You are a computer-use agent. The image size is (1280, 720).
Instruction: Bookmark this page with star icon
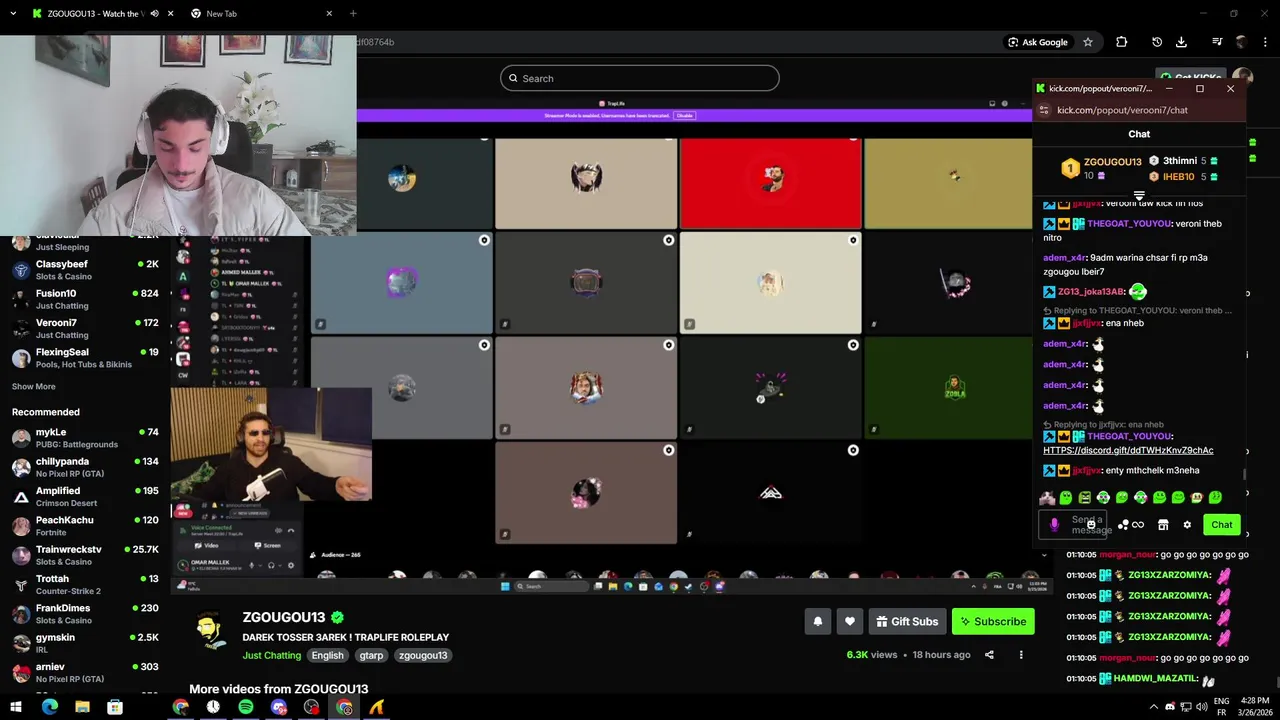1088,42
